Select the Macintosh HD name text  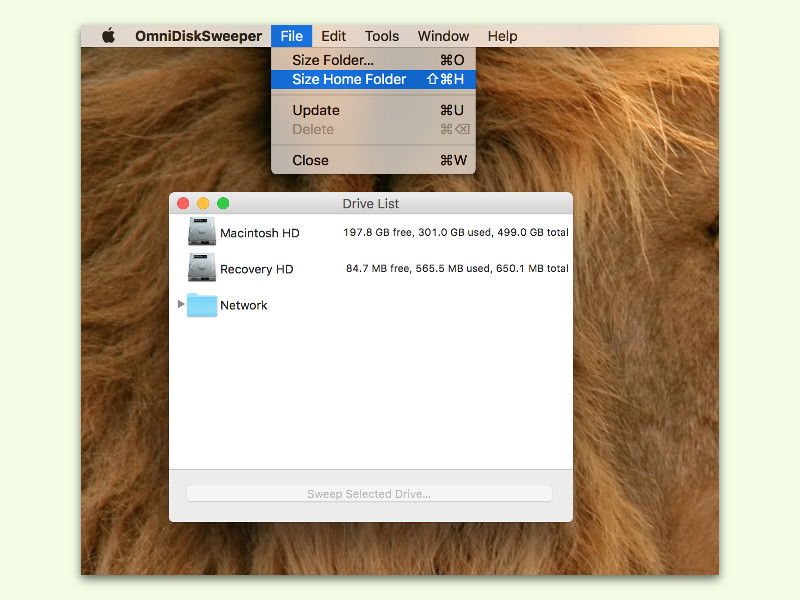tap(260, 233)
